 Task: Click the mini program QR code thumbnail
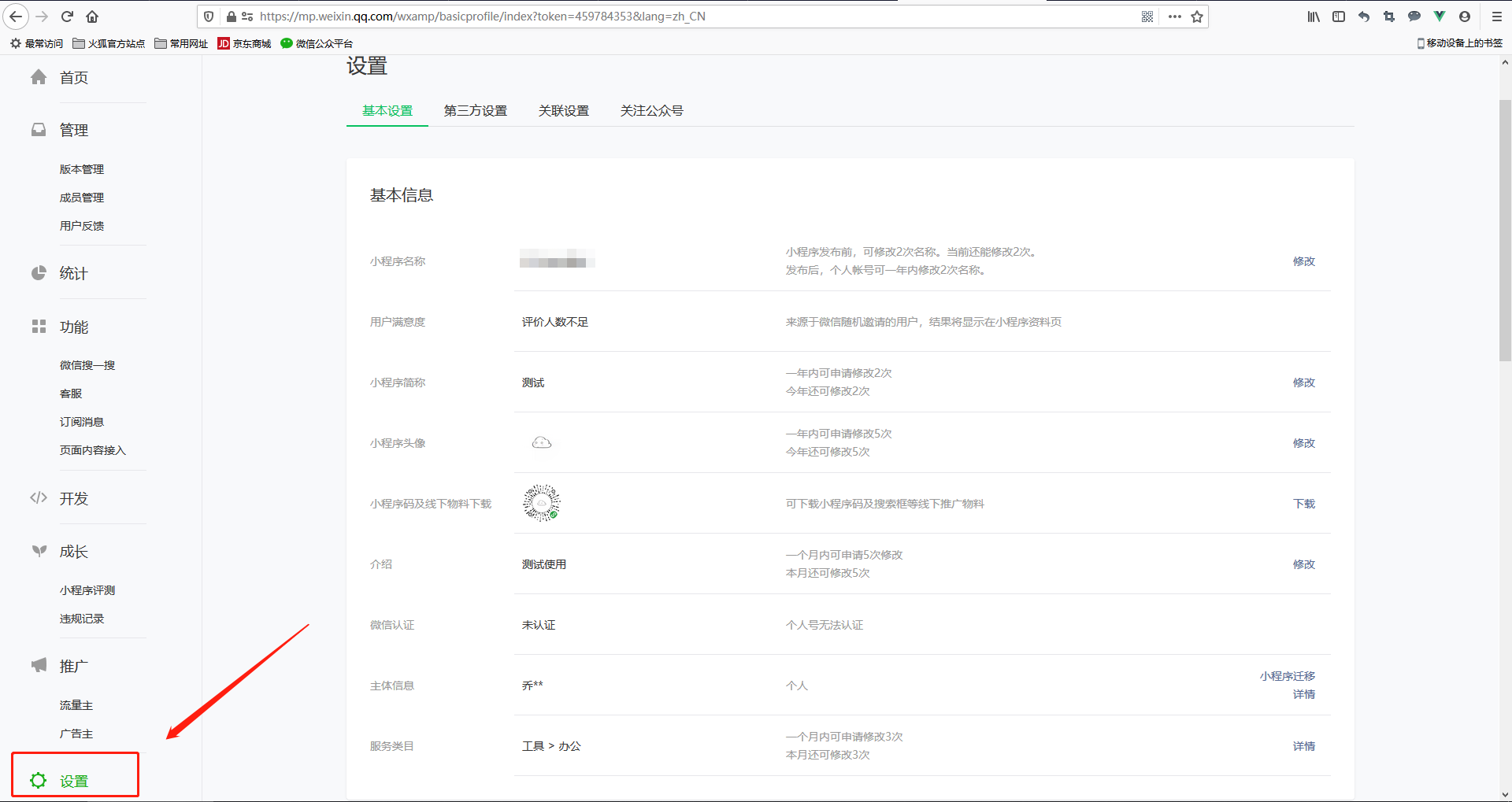pyautogui.click(x=542, y=503)
